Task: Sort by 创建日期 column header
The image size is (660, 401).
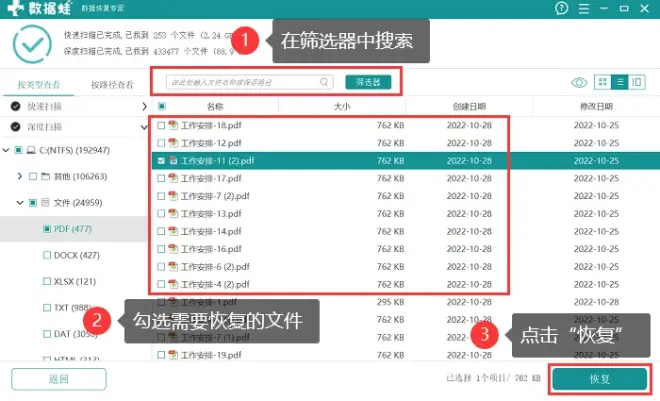Action: [x=469, y=106]
